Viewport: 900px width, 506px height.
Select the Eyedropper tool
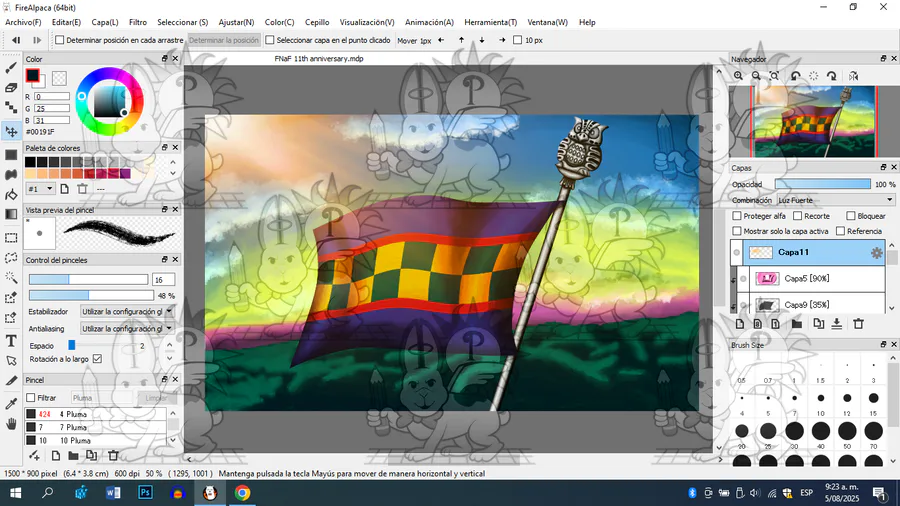pos(11,404)
